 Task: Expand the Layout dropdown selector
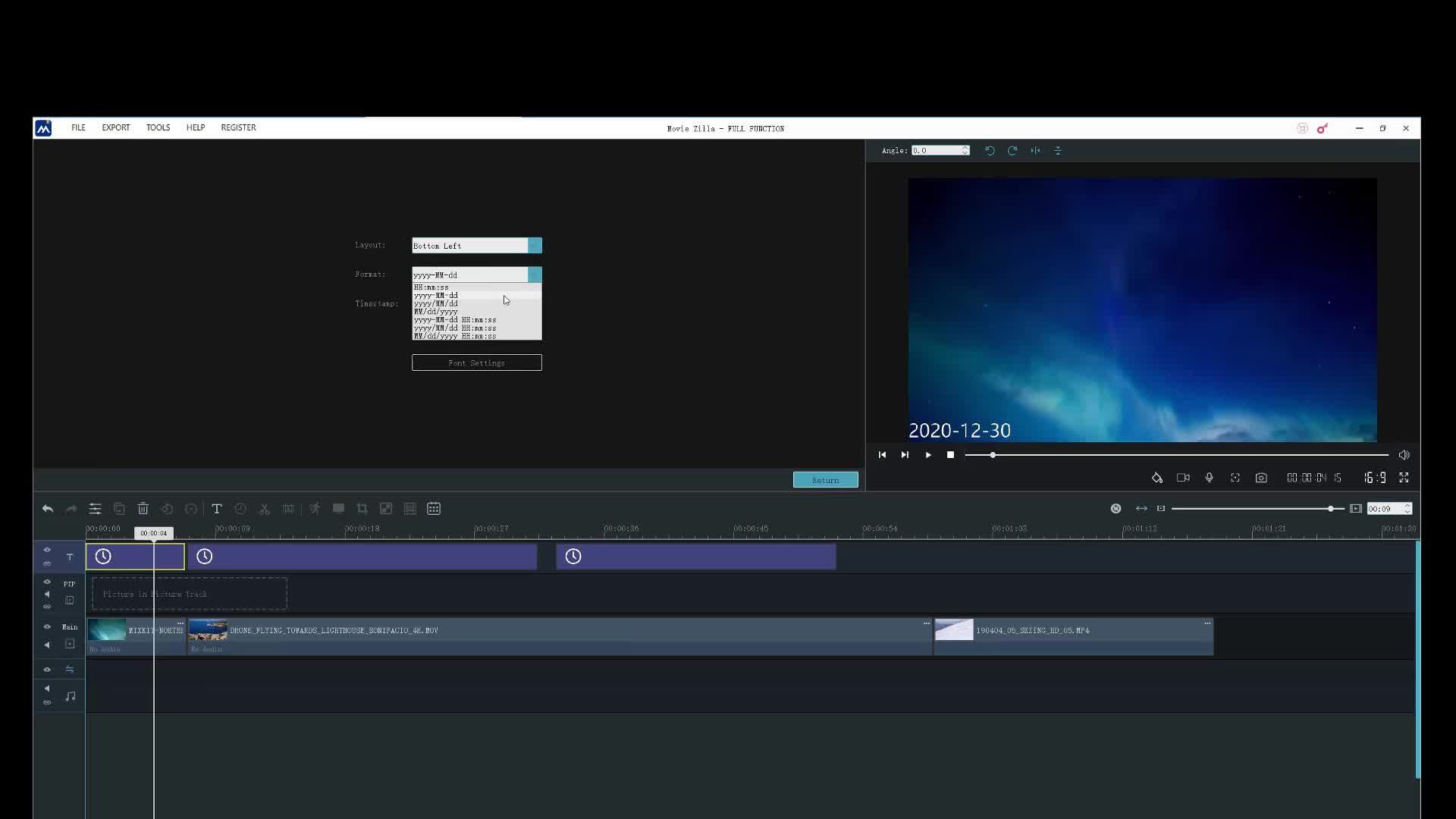click(535, 245)
